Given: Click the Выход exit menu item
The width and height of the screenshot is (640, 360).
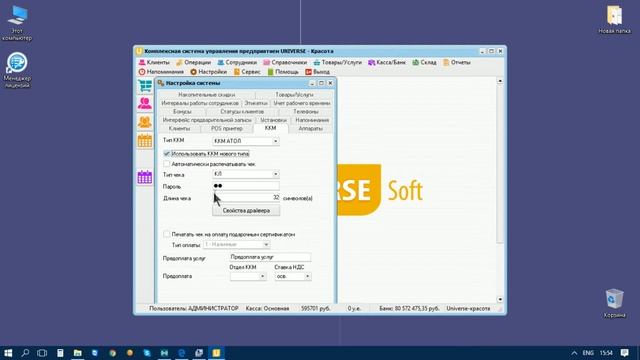Looking at the screenshot, I should pyautogui.click(x=318, y=72).
